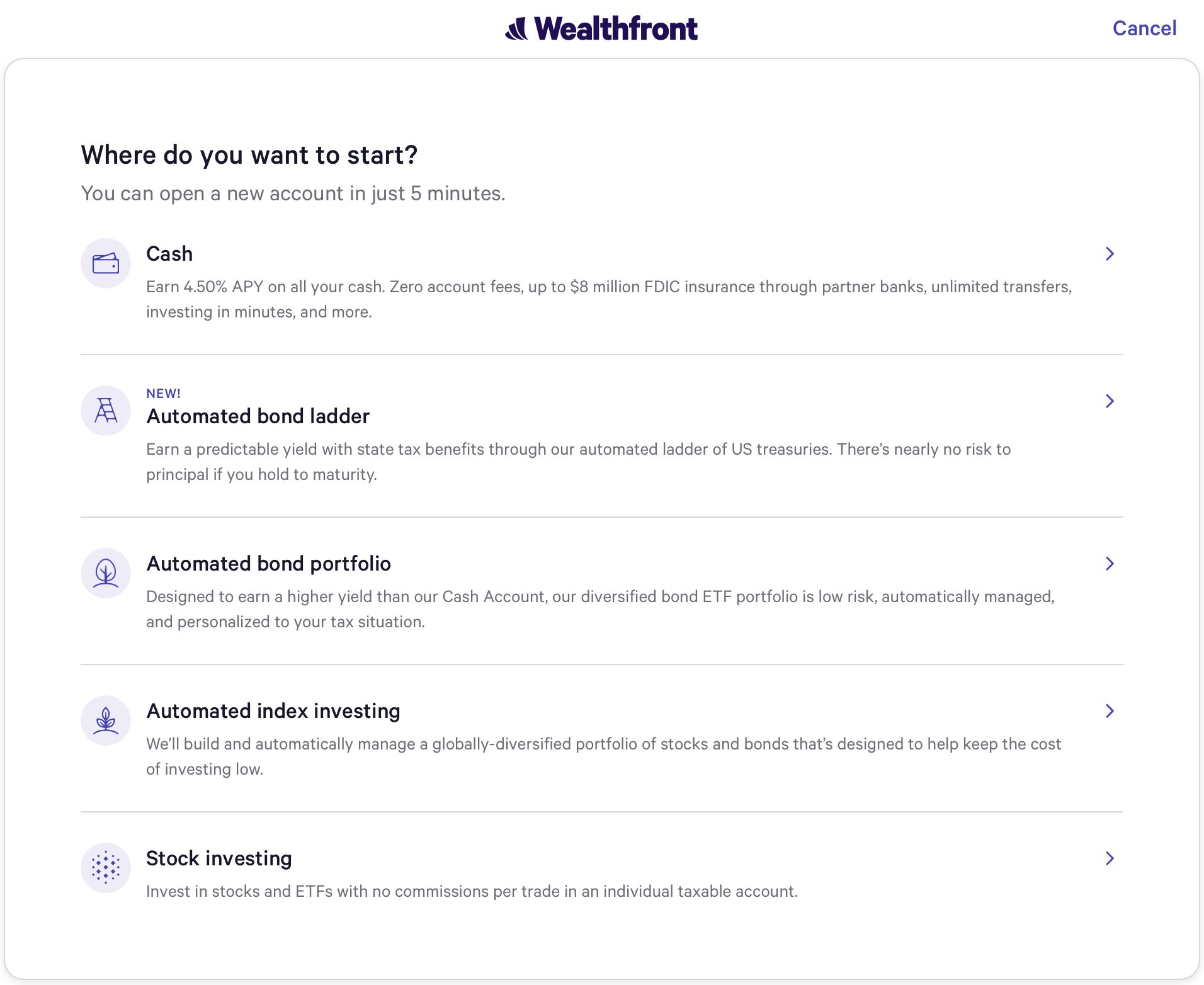Screen dimensions: 1204x985
Task: Cancel the account setup
Action: pos(1144,28)
